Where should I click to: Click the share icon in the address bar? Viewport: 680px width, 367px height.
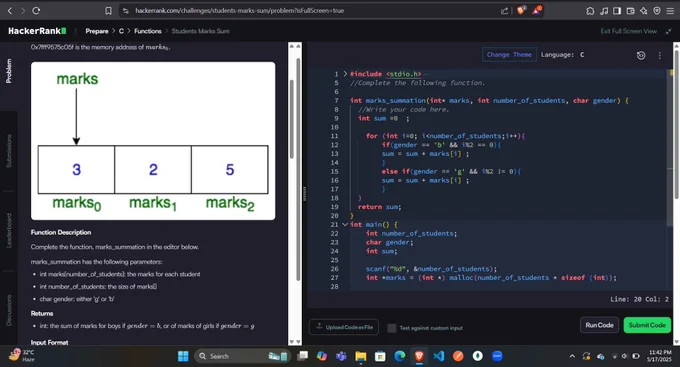[504, 10]
